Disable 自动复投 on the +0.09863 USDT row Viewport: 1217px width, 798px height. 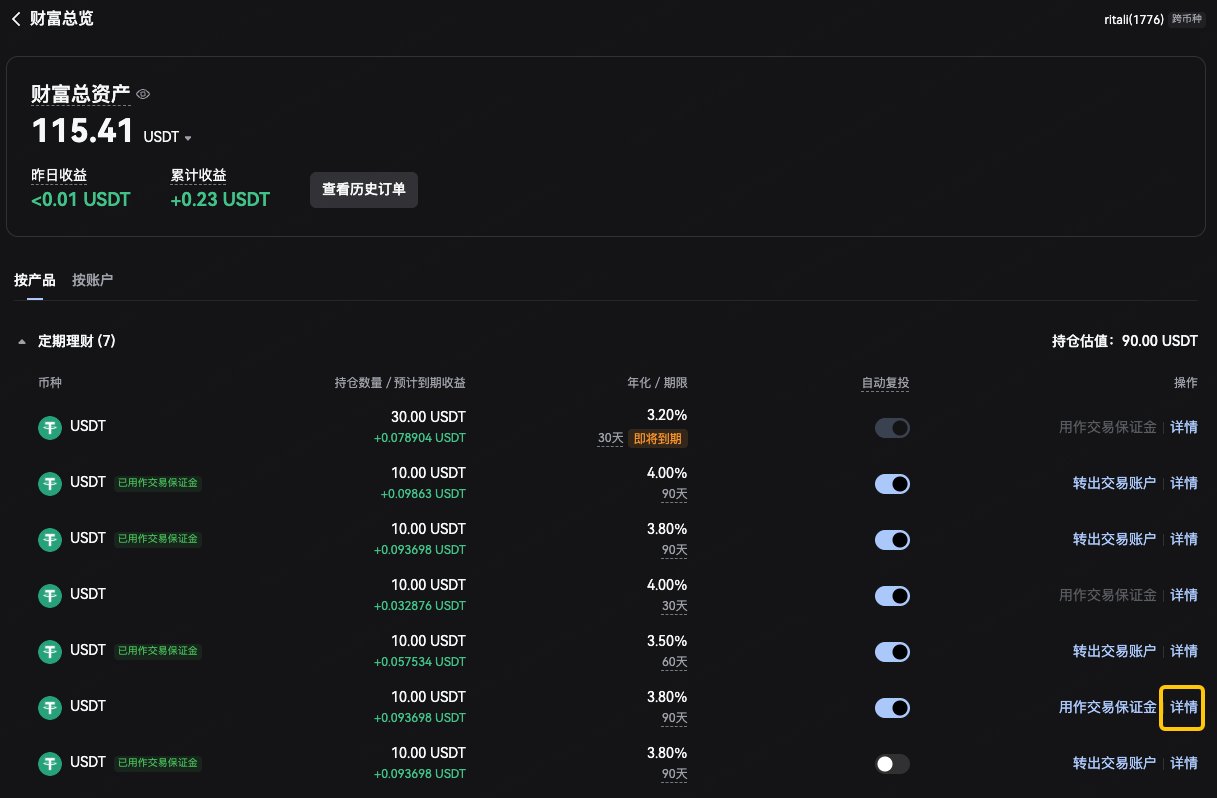(x=892, y=484)
